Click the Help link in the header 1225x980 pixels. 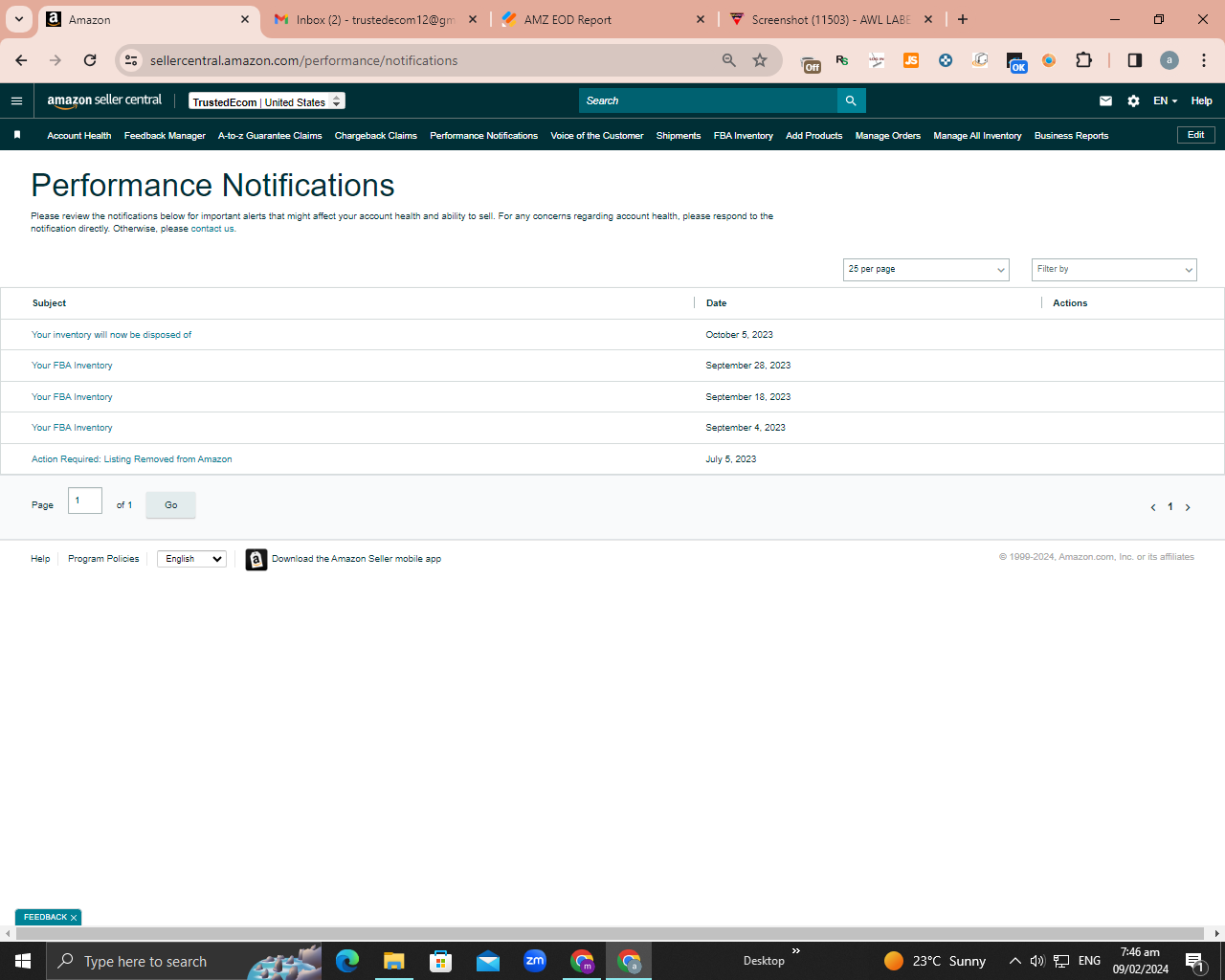(x=1201, y=100)
